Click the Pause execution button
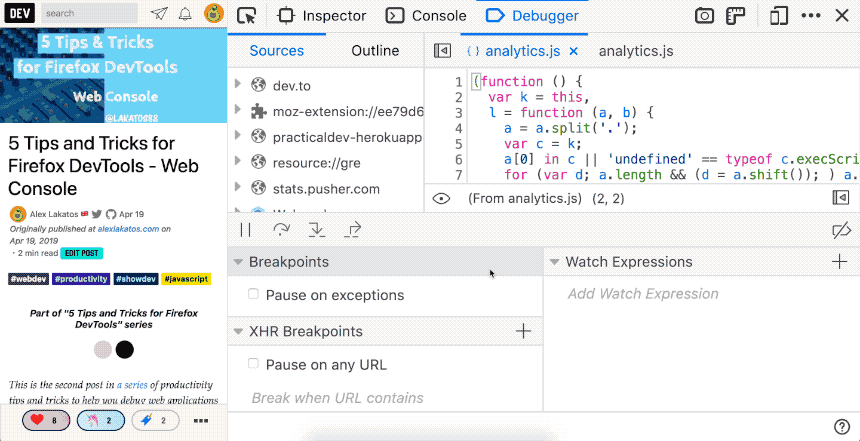The height and width of the screenshot is (441, 860). tap(246, 230)
